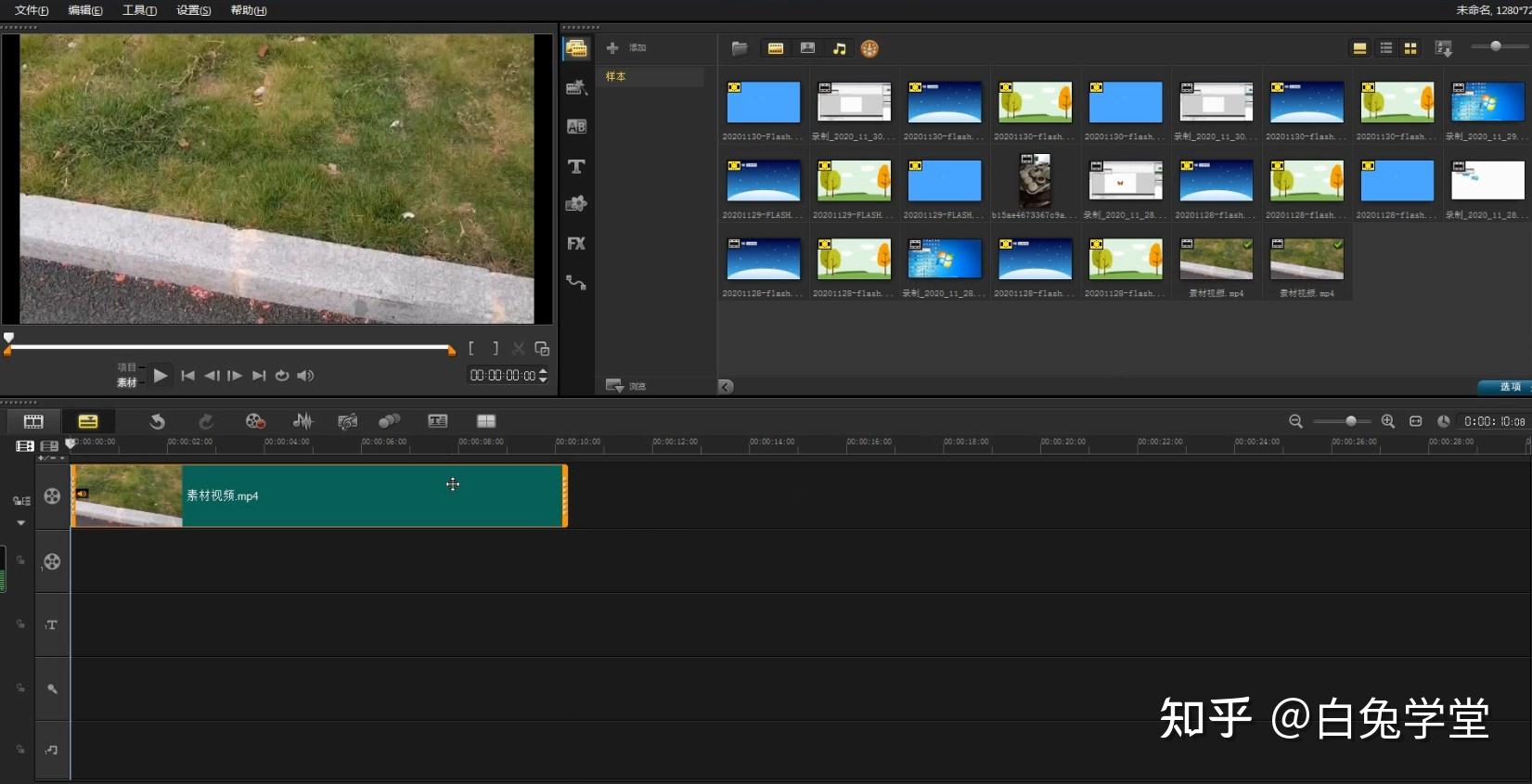The image size is (1532, 784).
Task: Collapse the library folder panel arrow
Action: tap(726, 386)
